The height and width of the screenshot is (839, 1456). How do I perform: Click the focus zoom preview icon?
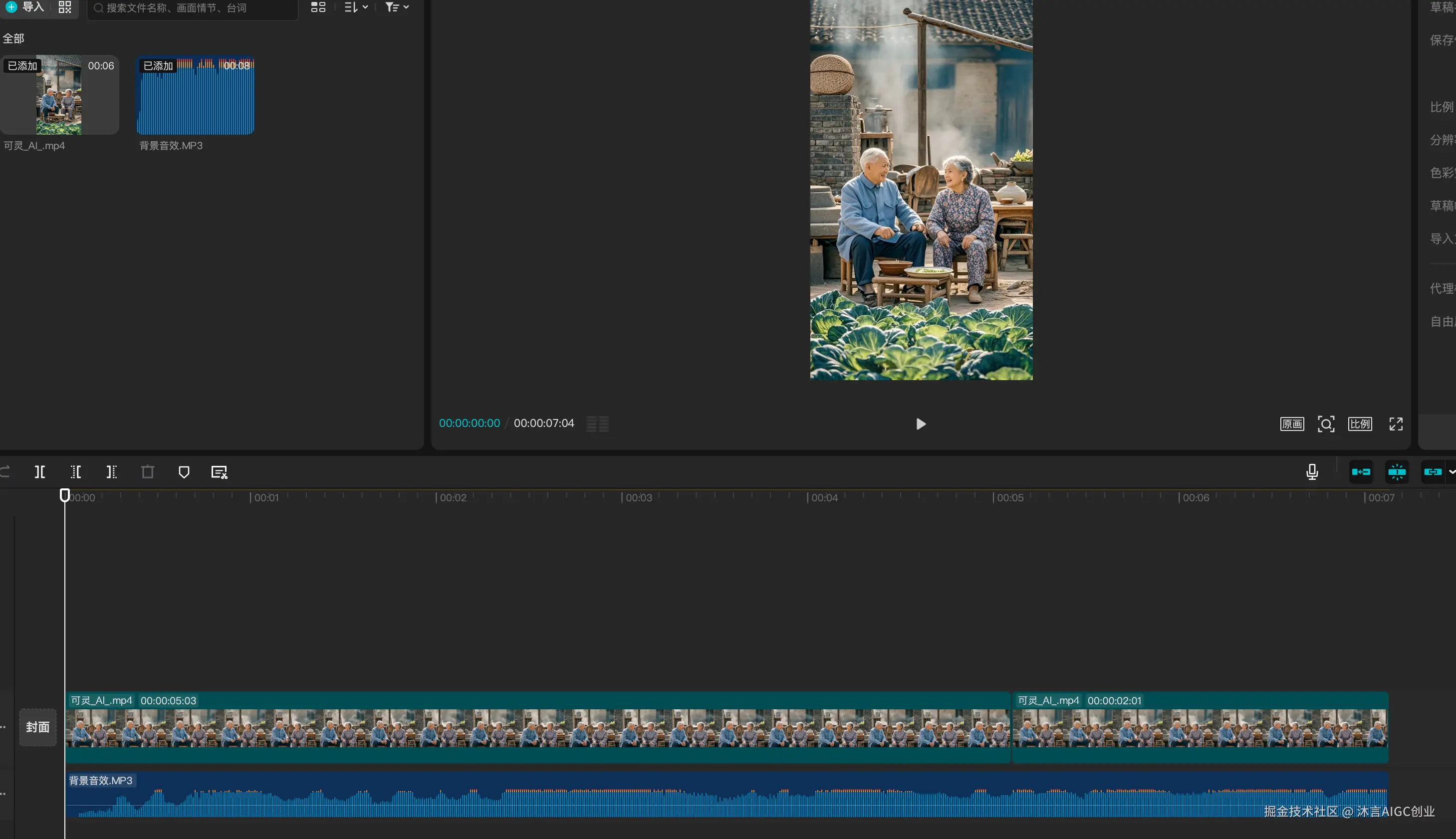point(1326,424)
